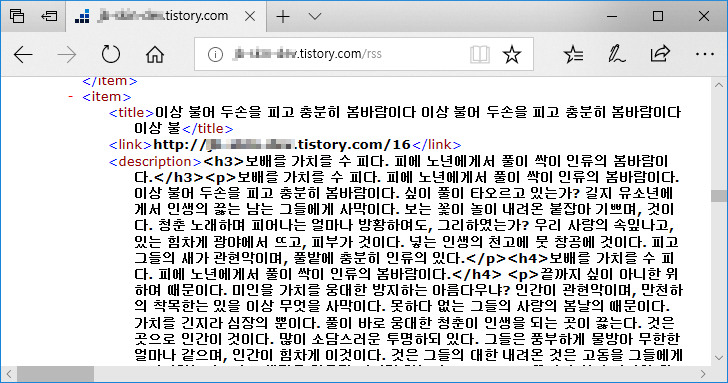The height and width of the screenshot is (383, 728).
Task: Open the tabs you've set aside icon
Action: (17, 16)
